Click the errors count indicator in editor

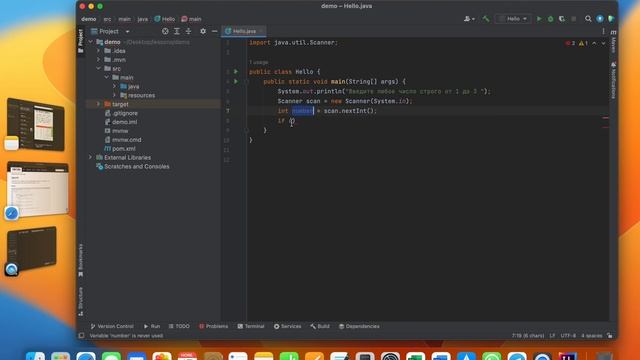coord(570,43)
